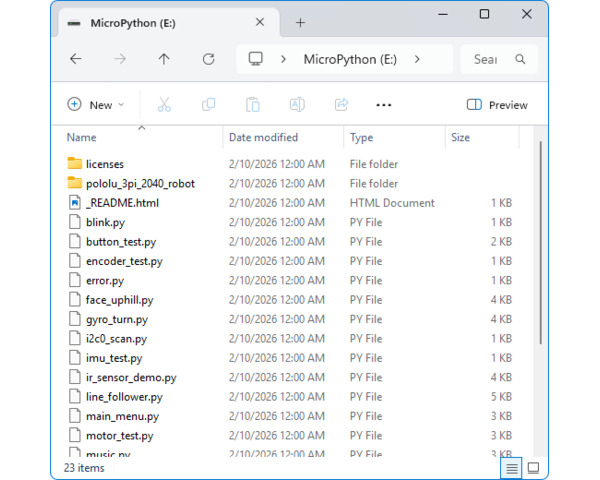Sort by the Type column header
The width and height of the screenshot is (600, 480).
click(361, 138)
